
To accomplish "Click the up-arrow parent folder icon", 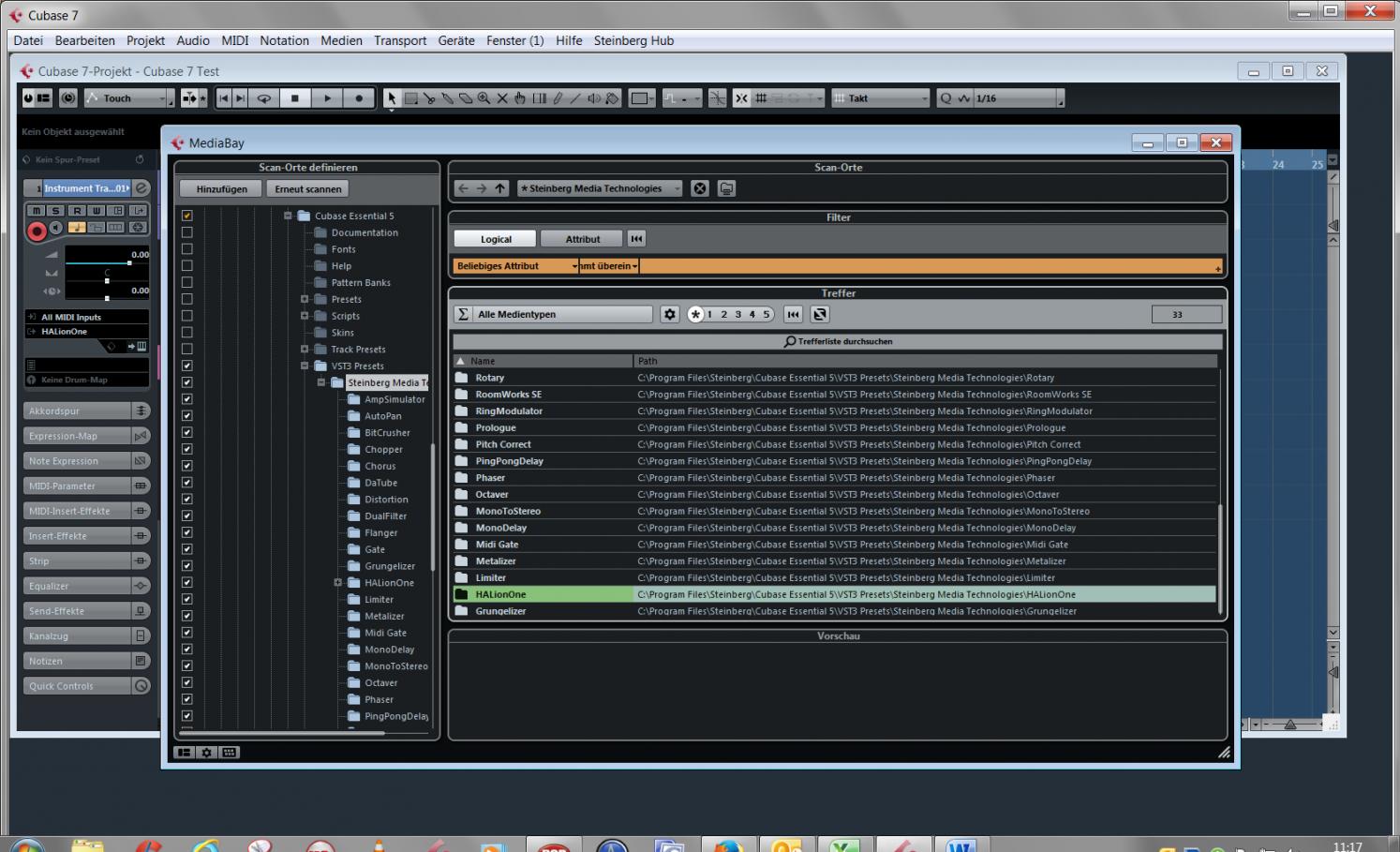I will [x=500, y=188].
